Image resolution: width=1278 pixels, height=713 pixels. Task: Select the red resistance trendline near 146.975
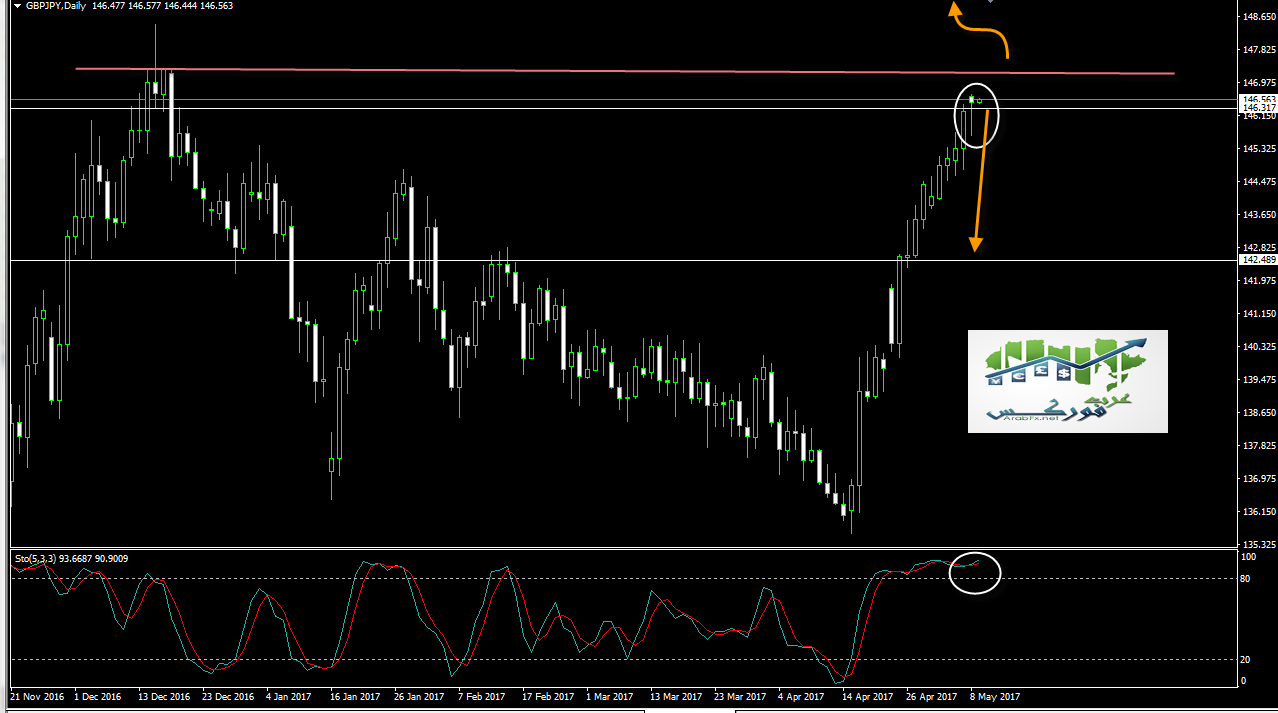coord(625,71)
